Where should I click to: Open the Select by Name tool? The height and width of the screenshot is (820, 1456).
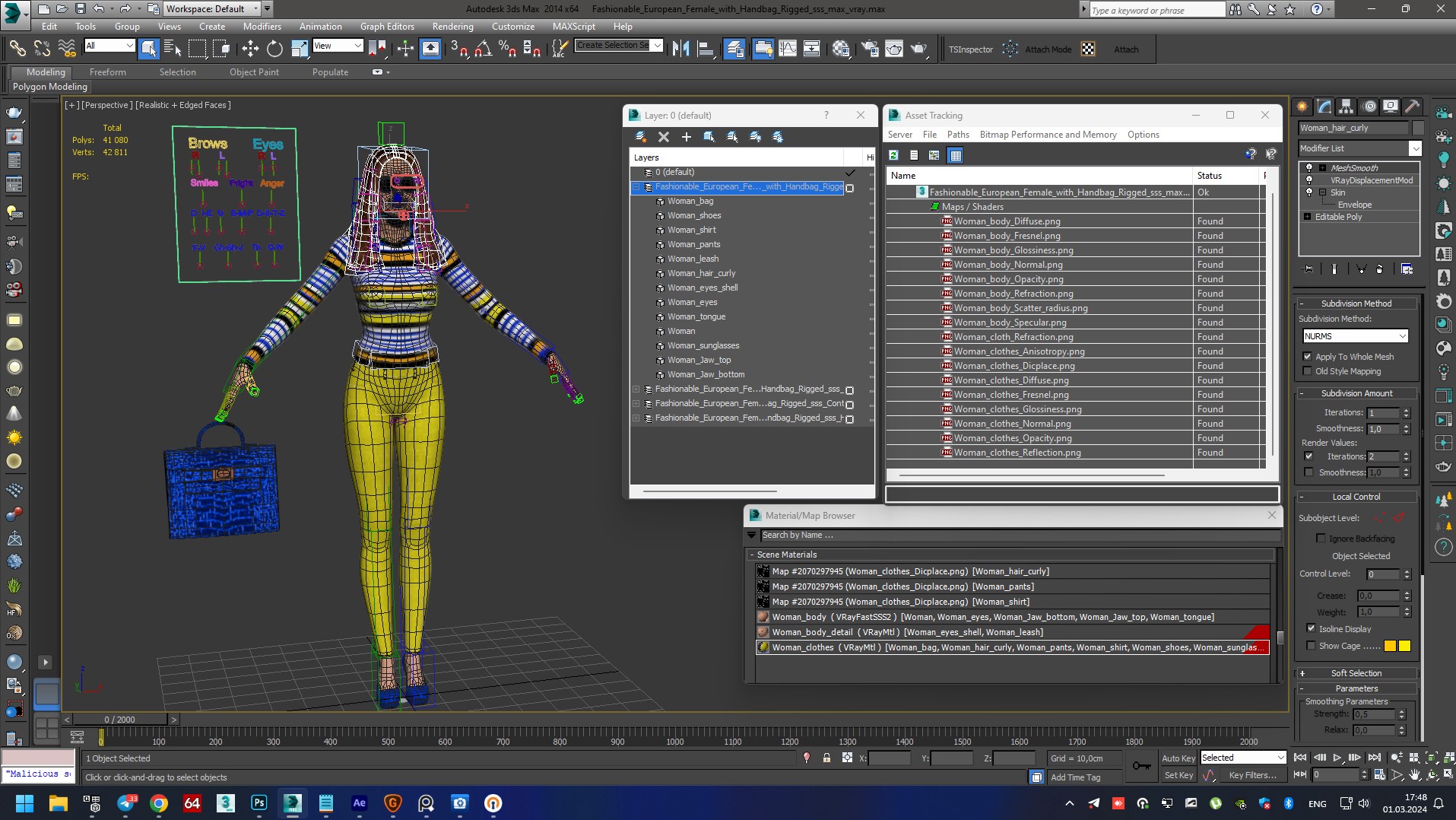tap(173, 49)
